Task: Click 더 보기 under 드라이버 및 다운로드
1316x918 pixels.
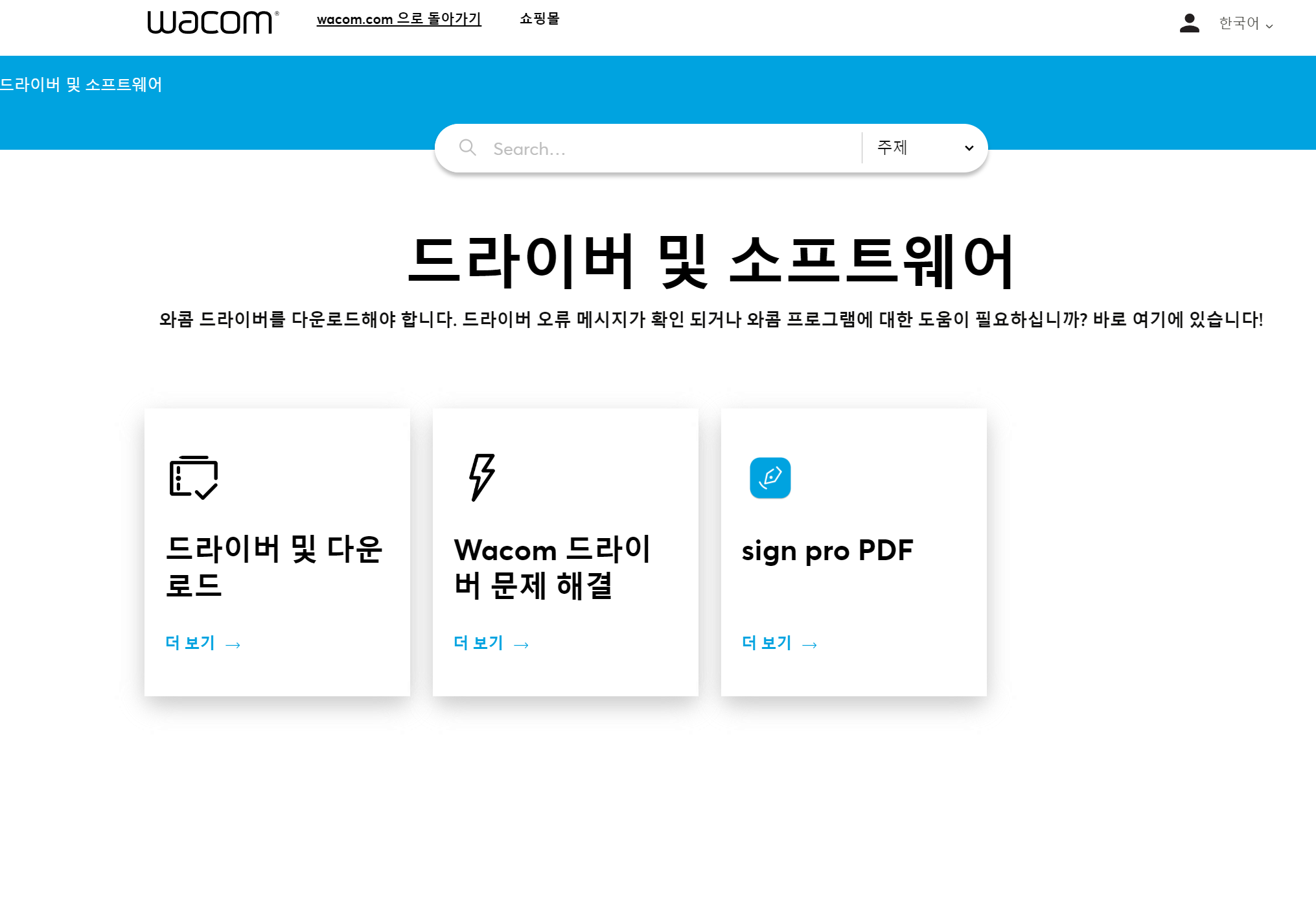Action: point(203,643)
